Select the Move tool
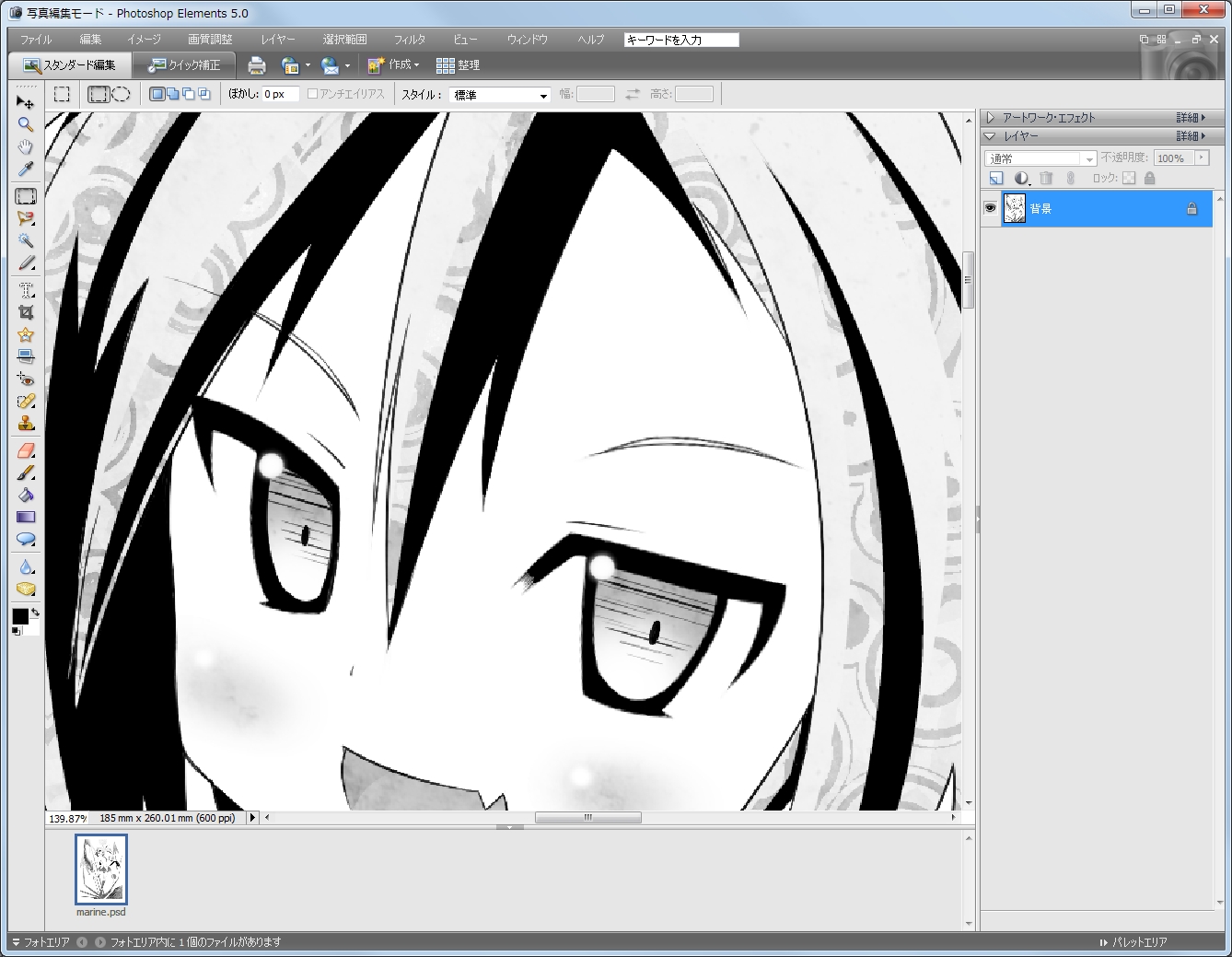The height and width of the screenshot is (957, 1232). click(25, 102)
